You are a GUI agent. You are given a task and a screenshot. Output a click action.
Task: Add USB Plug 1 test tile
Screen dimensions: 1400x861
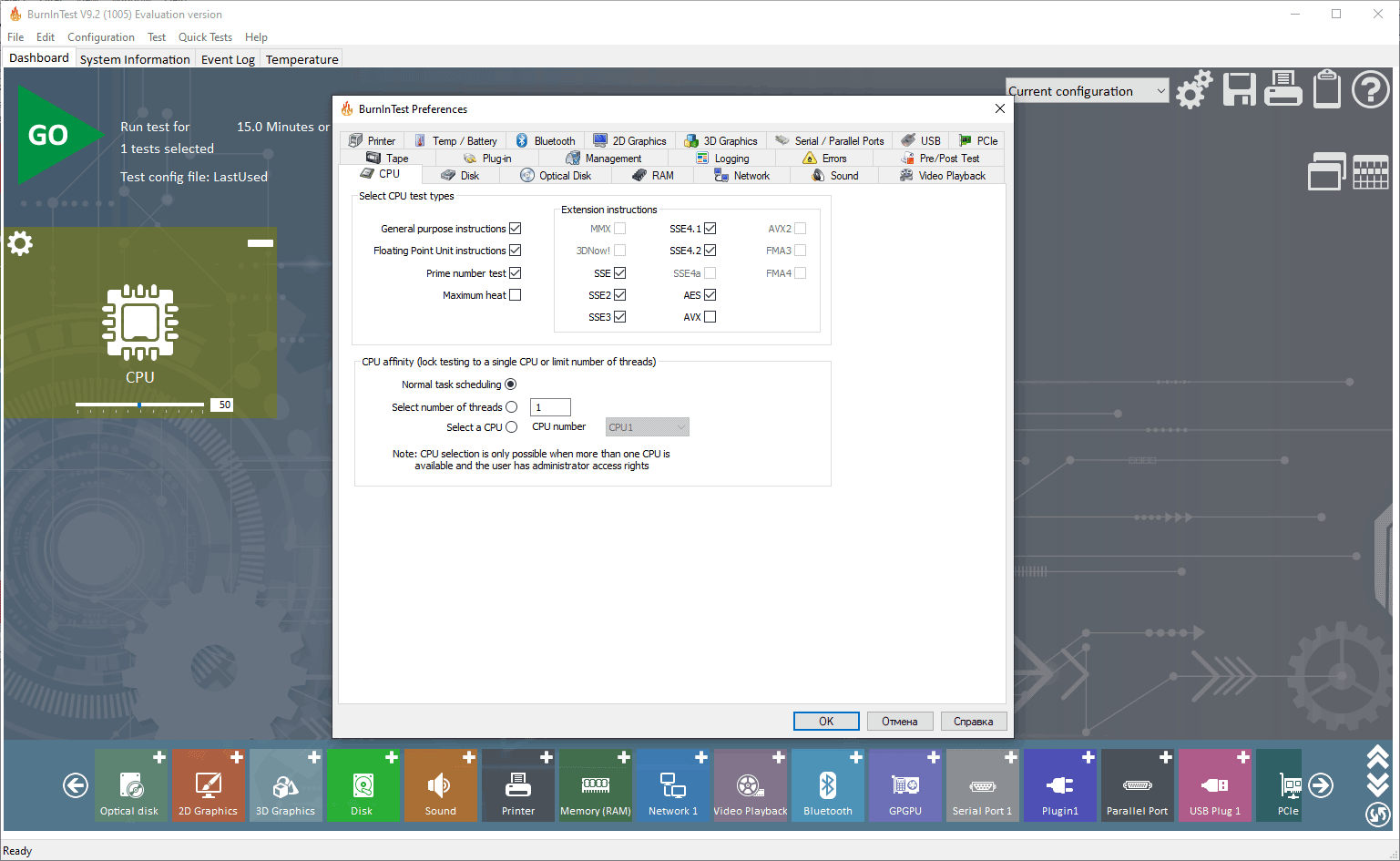point(1243,757)
